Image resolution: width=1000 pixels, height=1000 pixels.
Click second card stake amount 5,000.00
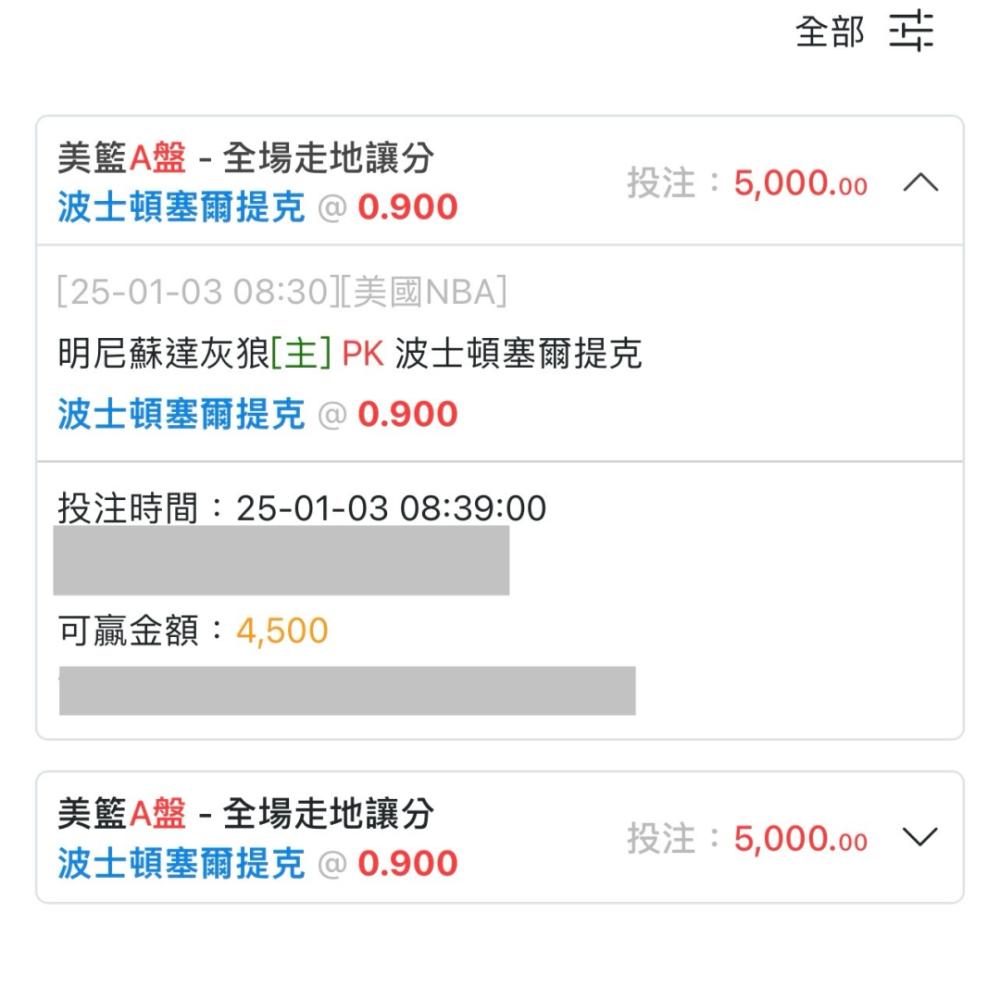coord(800,839)
